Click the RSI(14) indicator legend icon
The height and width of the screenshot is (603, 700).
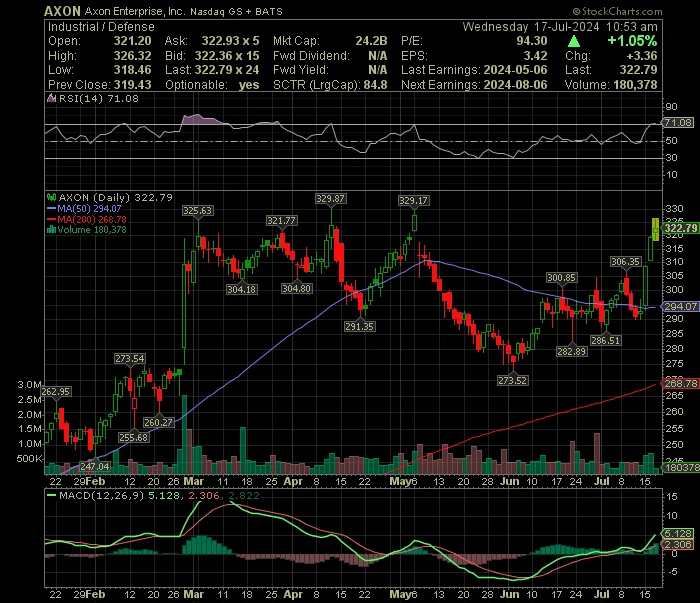(52, 98)
